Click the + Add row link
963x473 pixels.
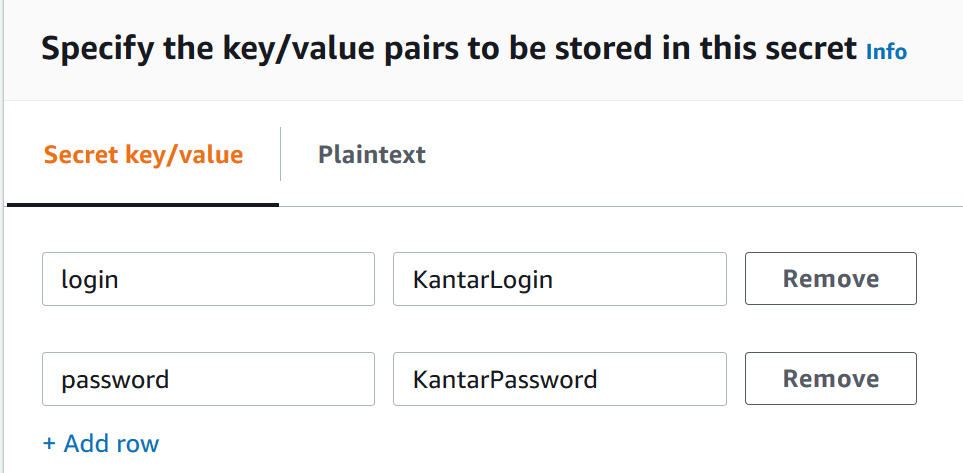click(x=101, y=443)
